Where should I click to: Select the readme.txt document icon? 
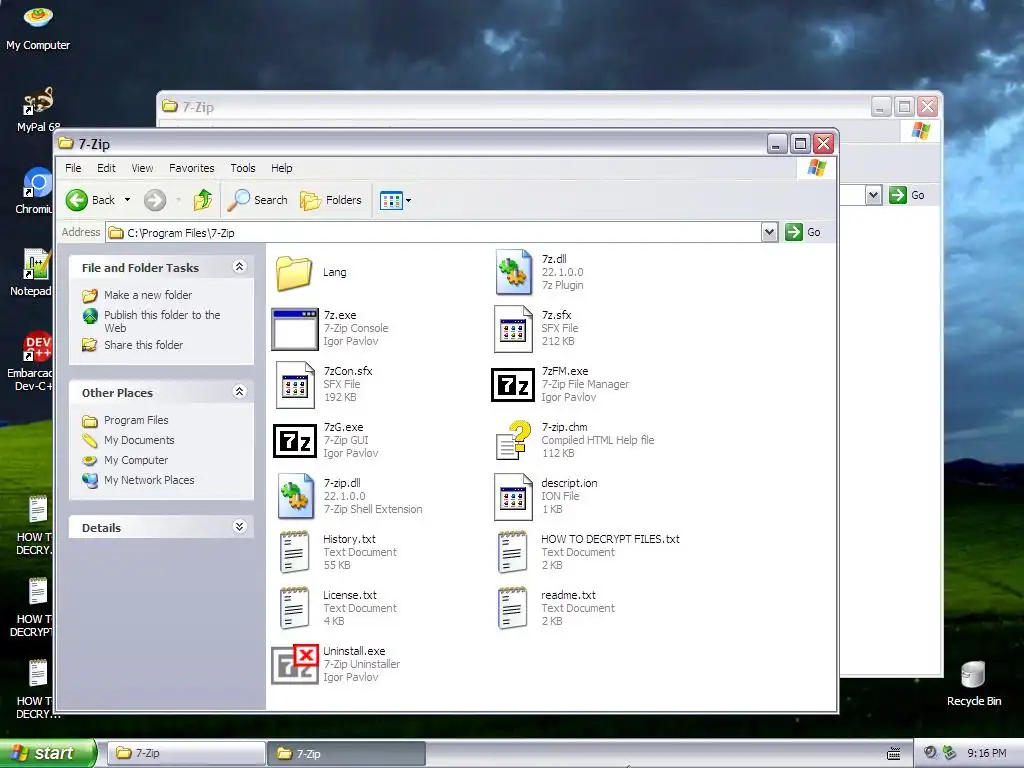tap(513, 609)
